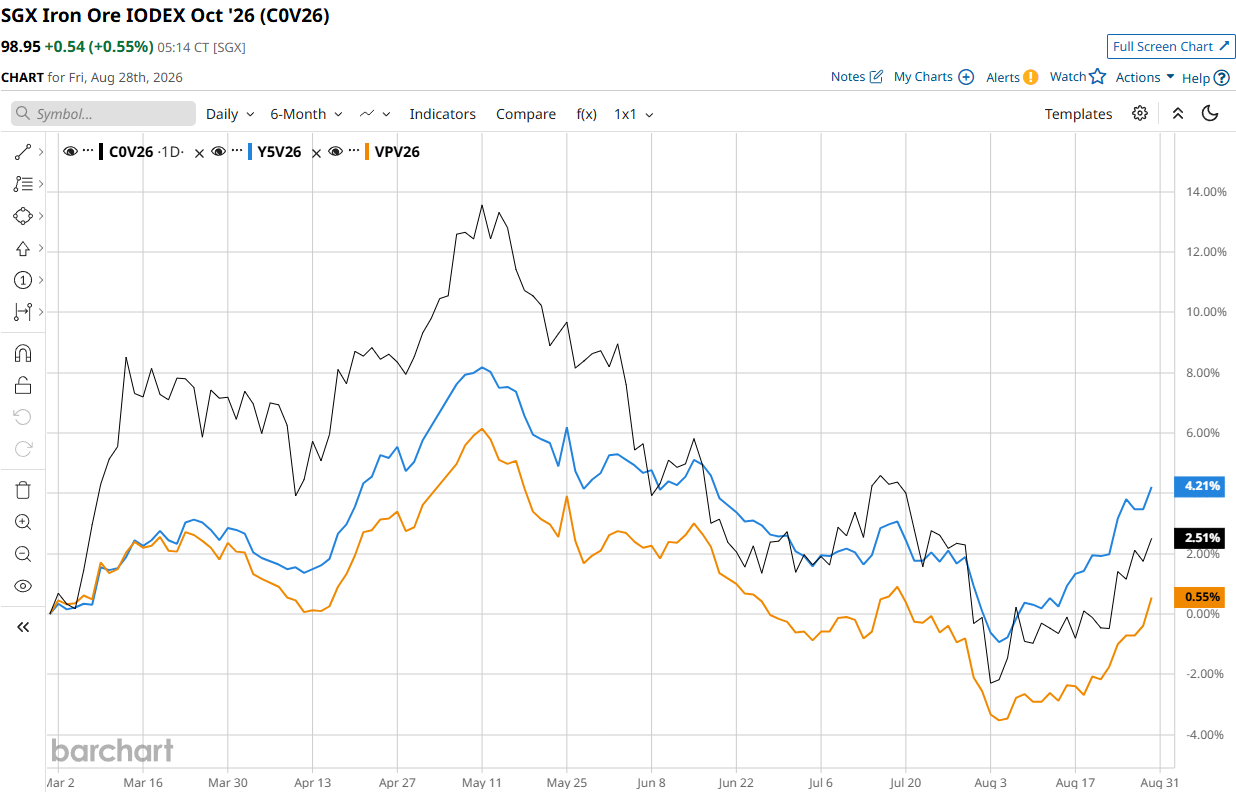Toggle visibility of the Y5V26 series
Viewport: 1236px width, 792px height.
[x=219, y=151]
